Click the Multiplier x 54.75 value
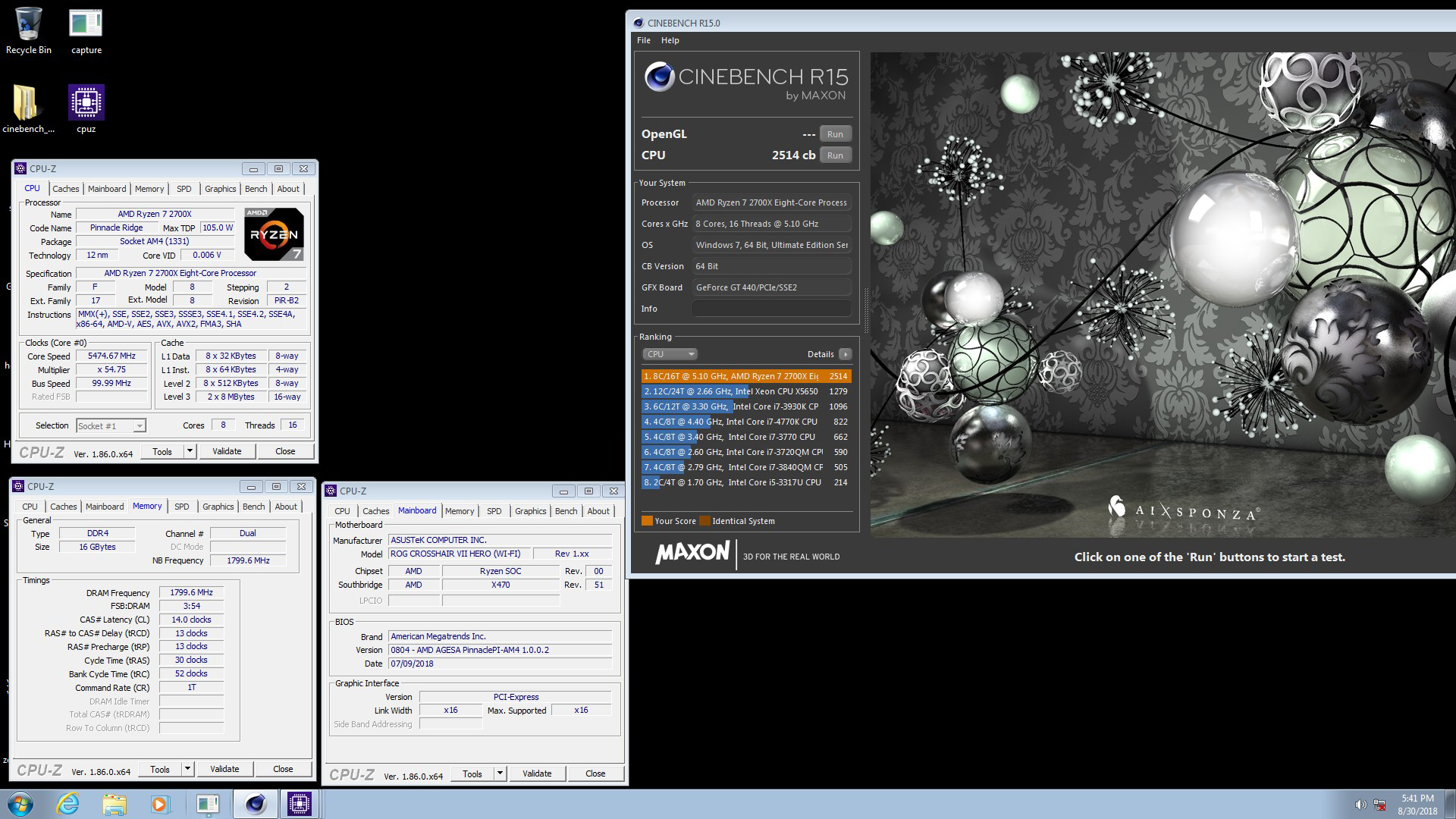This screenshot has width=1456, height=819. coord(111,370)
